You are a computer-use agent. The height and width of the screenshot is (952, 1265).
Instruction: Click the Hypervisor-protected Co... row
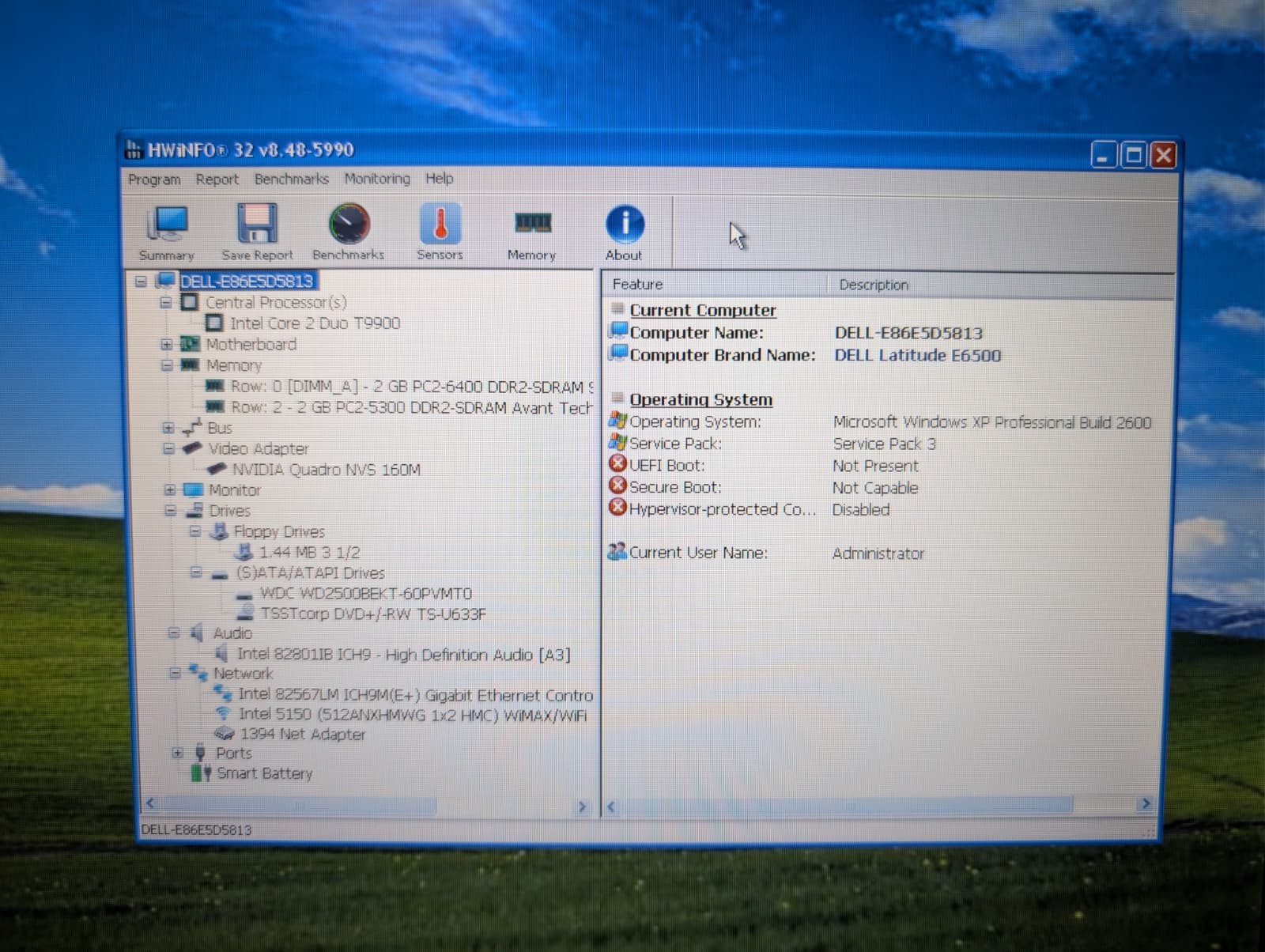[723, 509]
